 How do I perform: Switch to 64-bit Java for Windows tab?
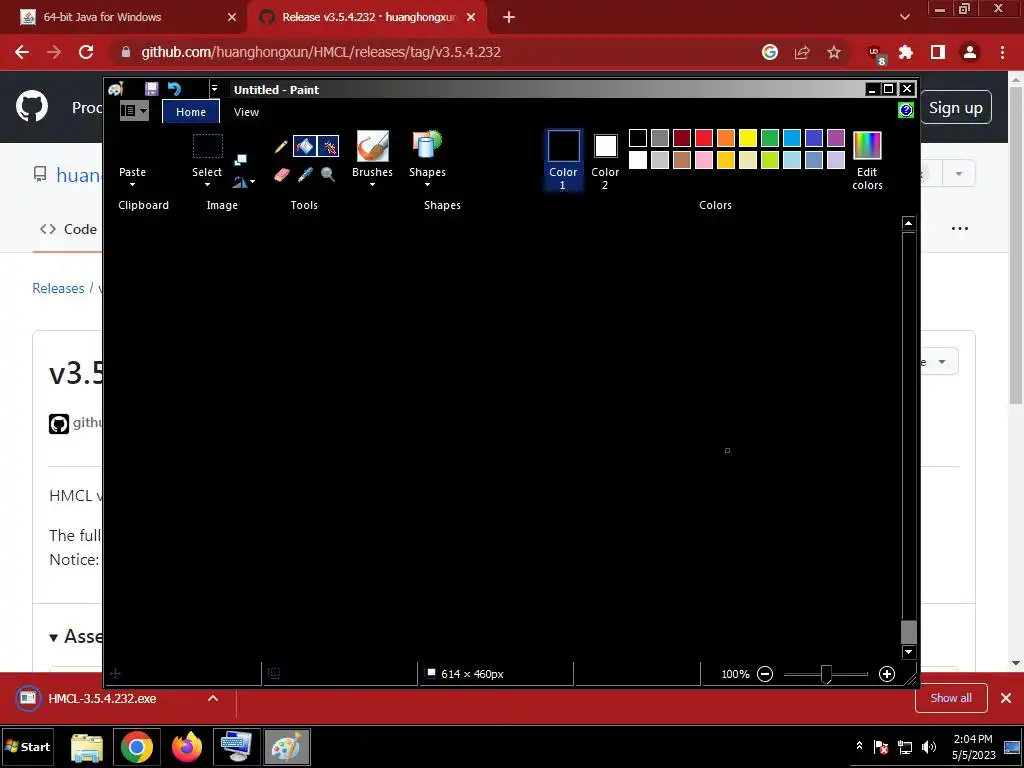tap(124, 17)
